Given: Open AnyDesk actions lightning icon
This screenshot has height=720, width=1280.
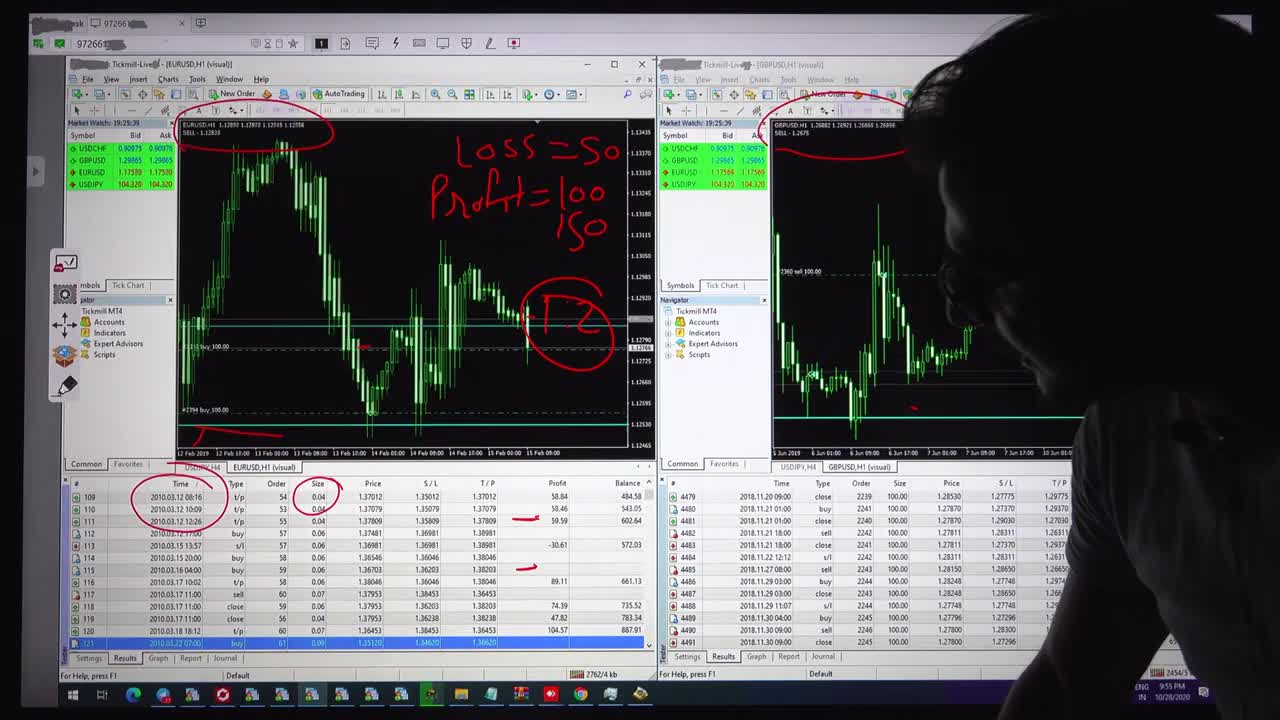Looking at the screenshot, I should (x=396, y=43).
